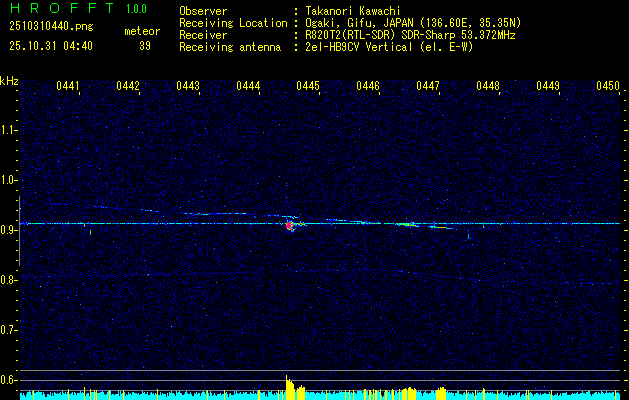Jump to the 0447 time marker

(428, 87)
